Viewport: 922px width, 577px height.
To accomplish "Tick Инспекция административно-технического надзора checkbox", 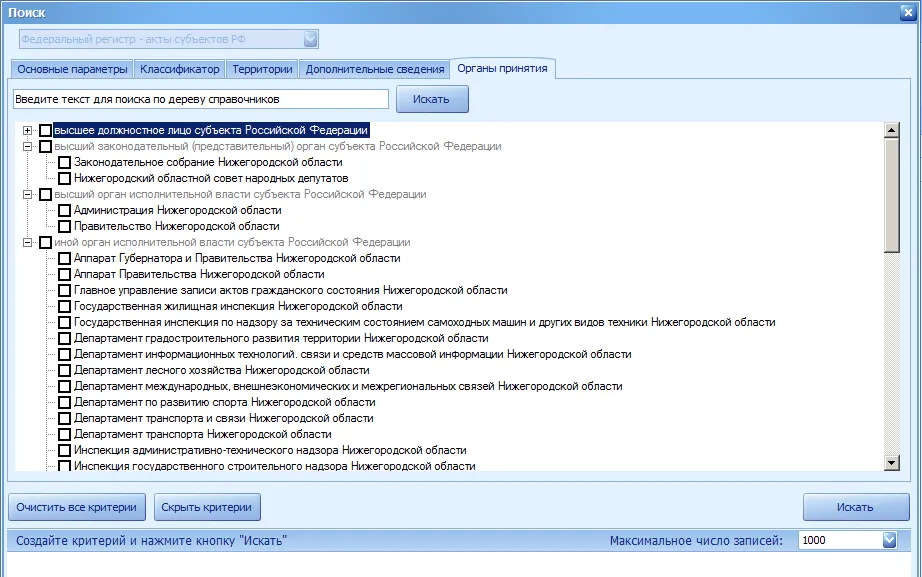I will [65, 451].
